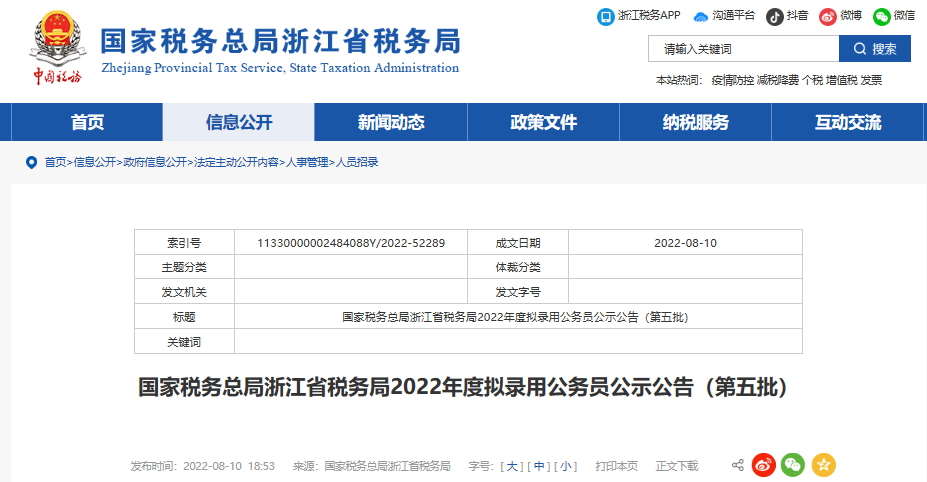Focus the keyword search input field
927x482 pixels.
(742, 48)
